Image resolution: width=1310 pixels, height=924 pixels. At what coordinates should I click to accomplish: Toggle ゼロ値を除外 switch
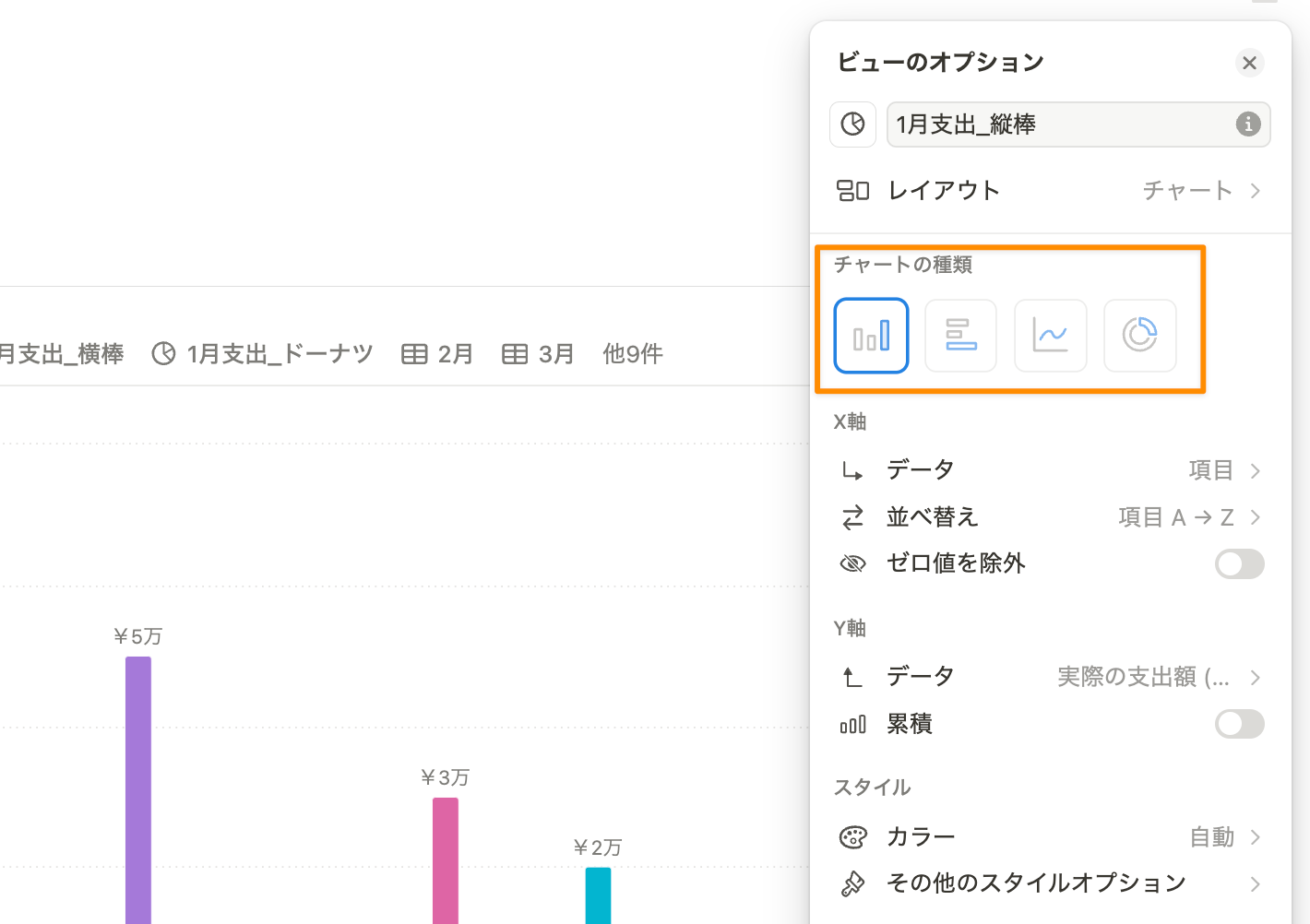pyautogui.click(x=1239, y=563)
